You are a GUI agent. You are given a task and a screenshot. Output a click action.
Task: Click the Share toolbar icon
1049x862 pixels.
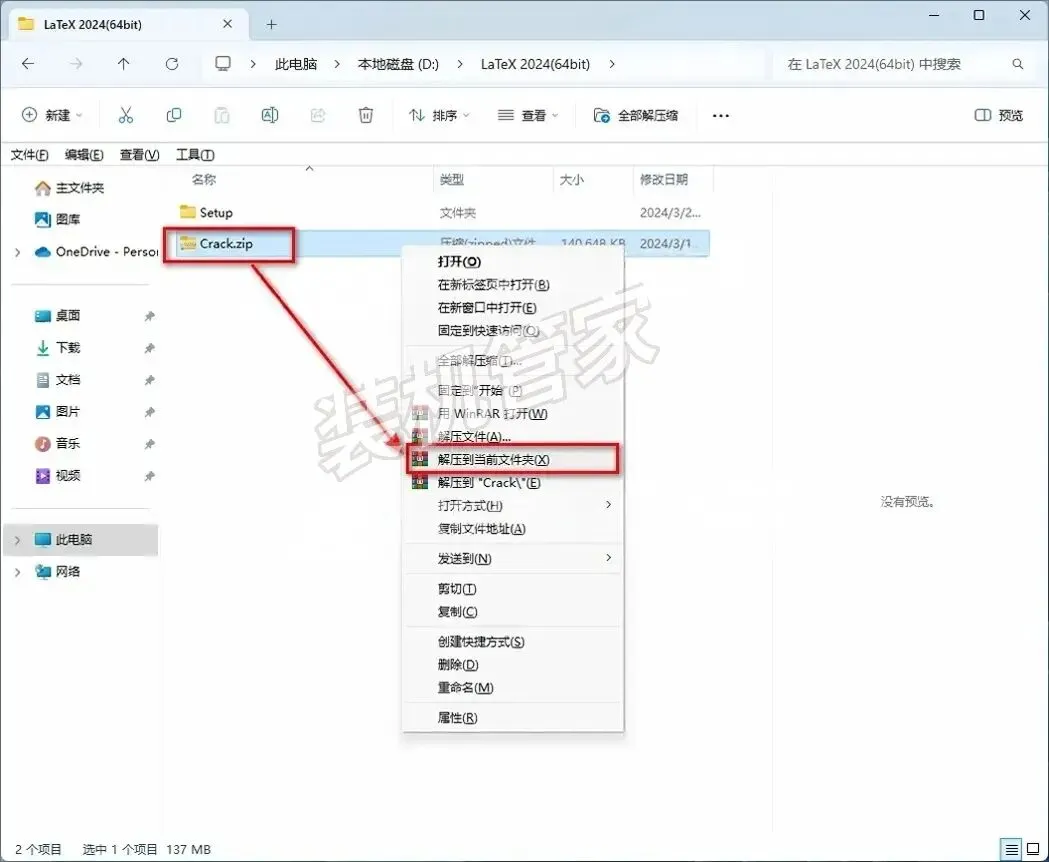coord(318,115)
